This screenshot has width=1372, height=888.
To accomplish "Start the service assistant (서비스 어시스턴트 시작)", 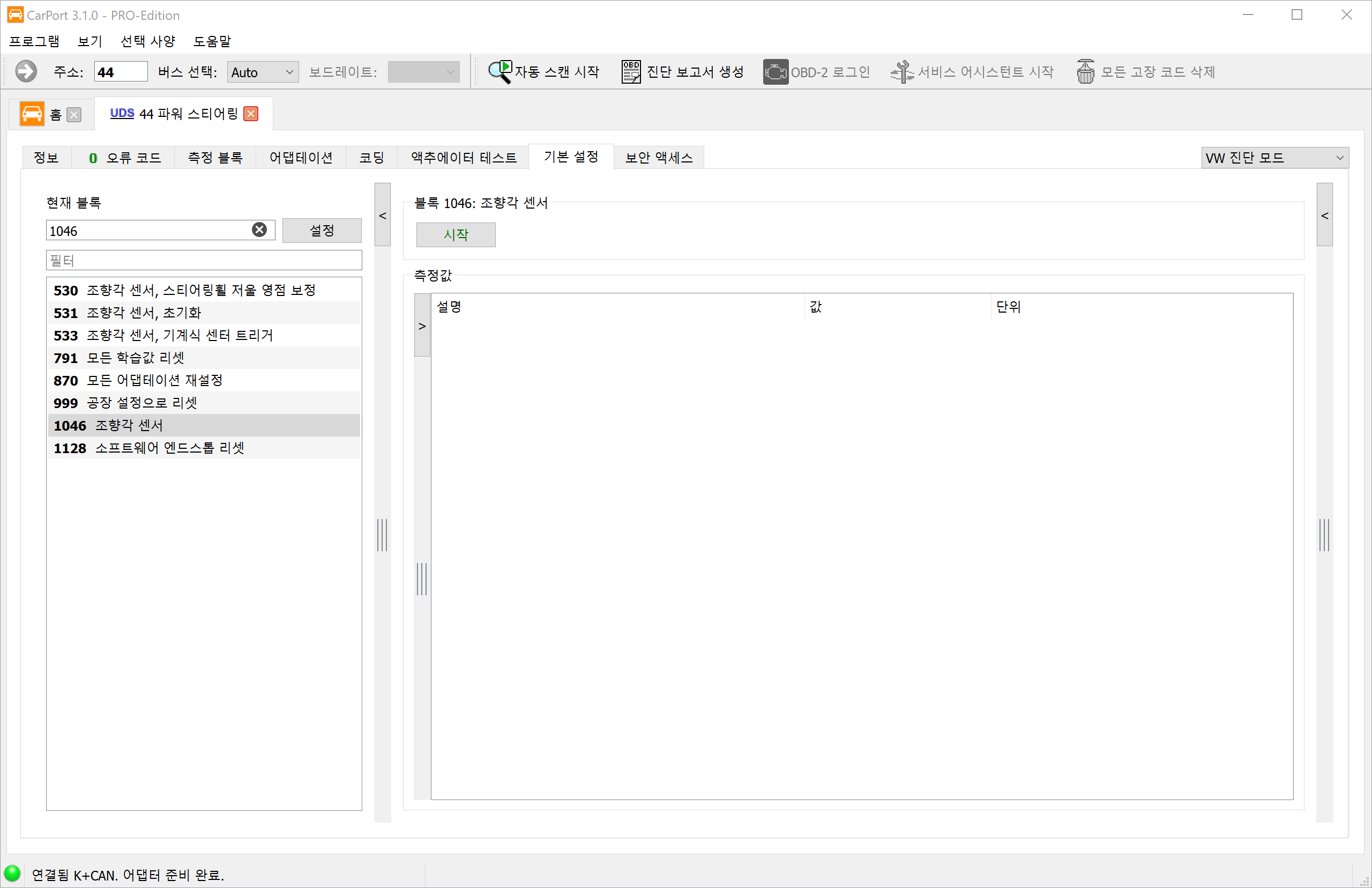I will pos(972,72).
